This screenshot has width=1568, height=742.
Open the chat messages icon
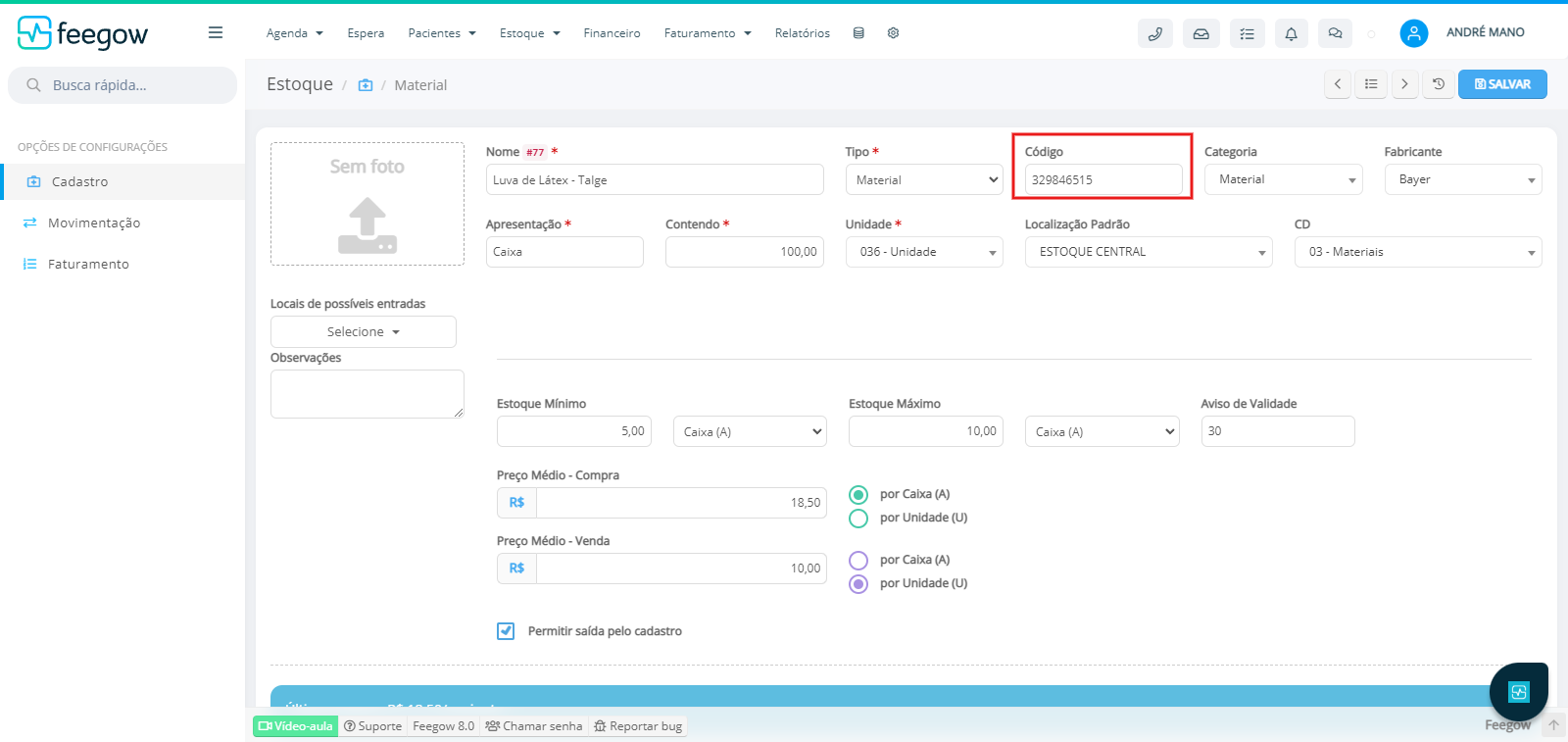[1335, 33]
